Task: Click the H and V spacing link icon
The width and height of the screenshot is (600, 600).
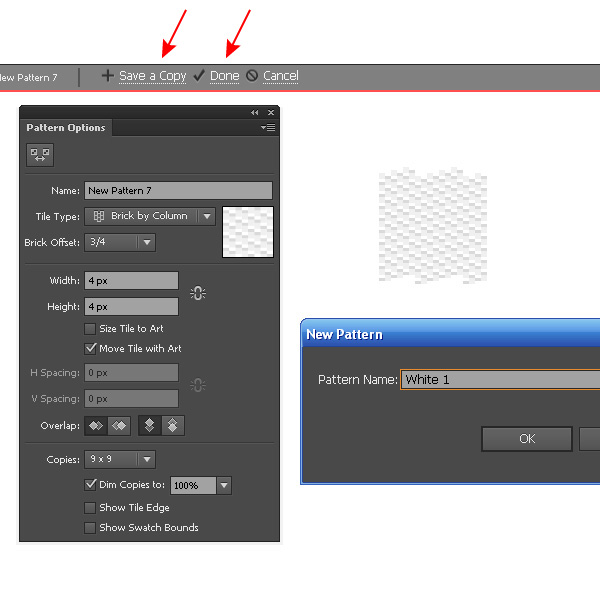Action: [198, 385]
